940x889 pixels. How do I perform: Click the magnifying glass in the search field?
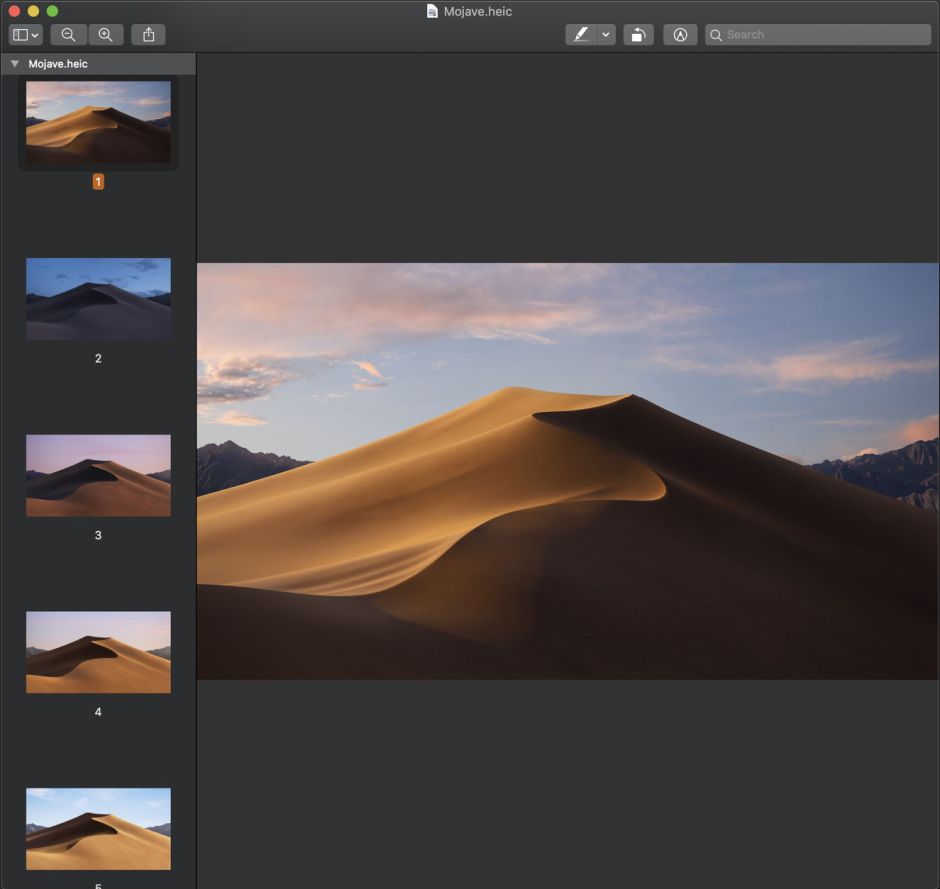click(716, 34)
